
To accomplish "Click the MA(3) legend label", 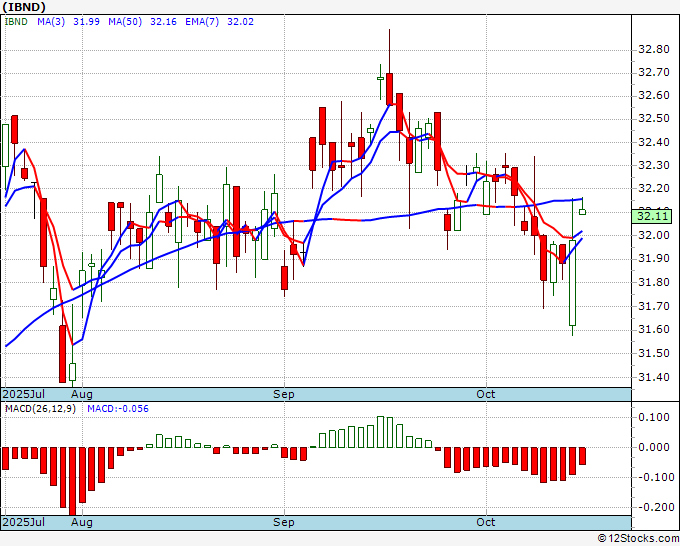I will coord(51,22).
